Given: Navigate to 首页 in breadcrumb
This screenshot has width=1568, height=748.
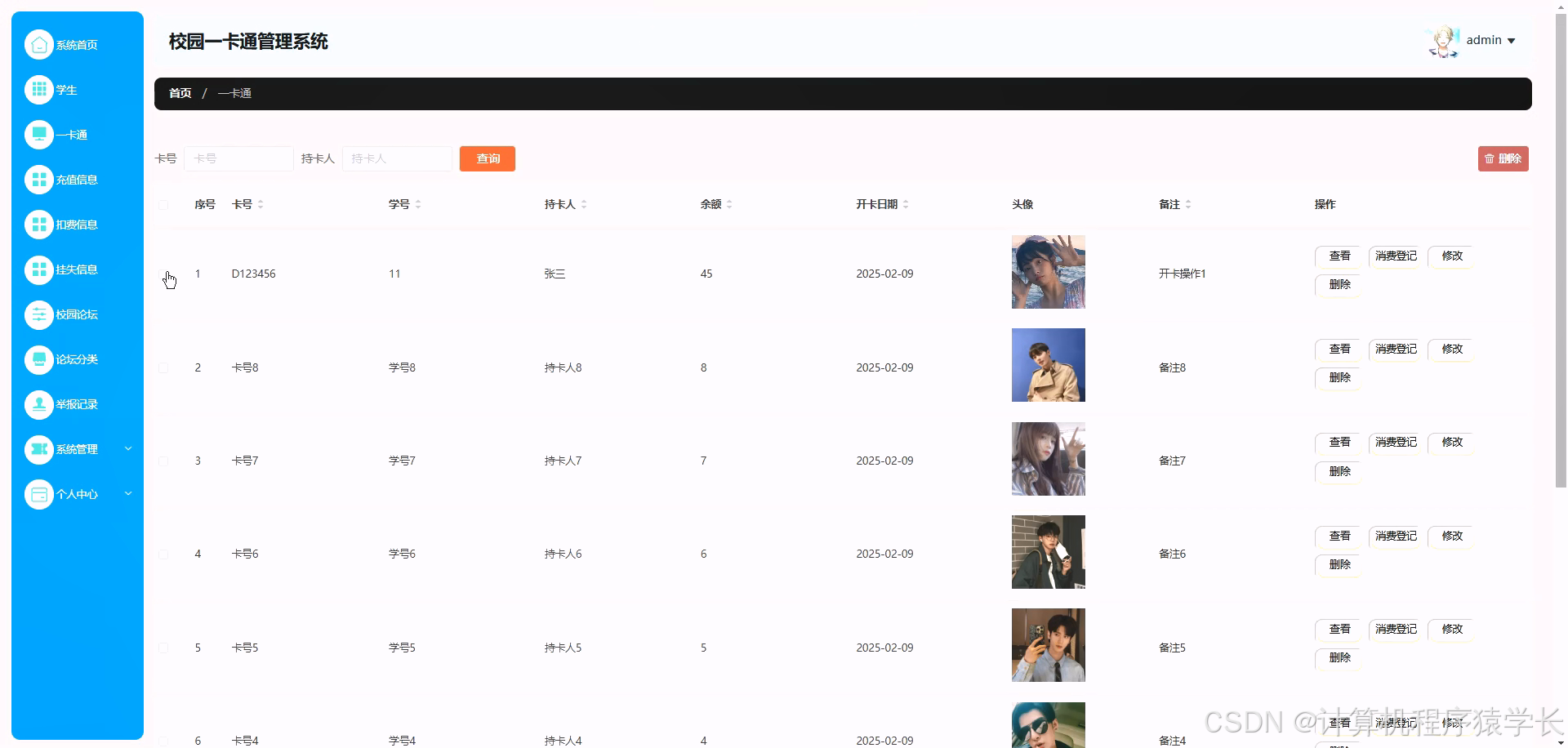Looking at the screenshot, I should pyautogui.click(x=180, y=93).
